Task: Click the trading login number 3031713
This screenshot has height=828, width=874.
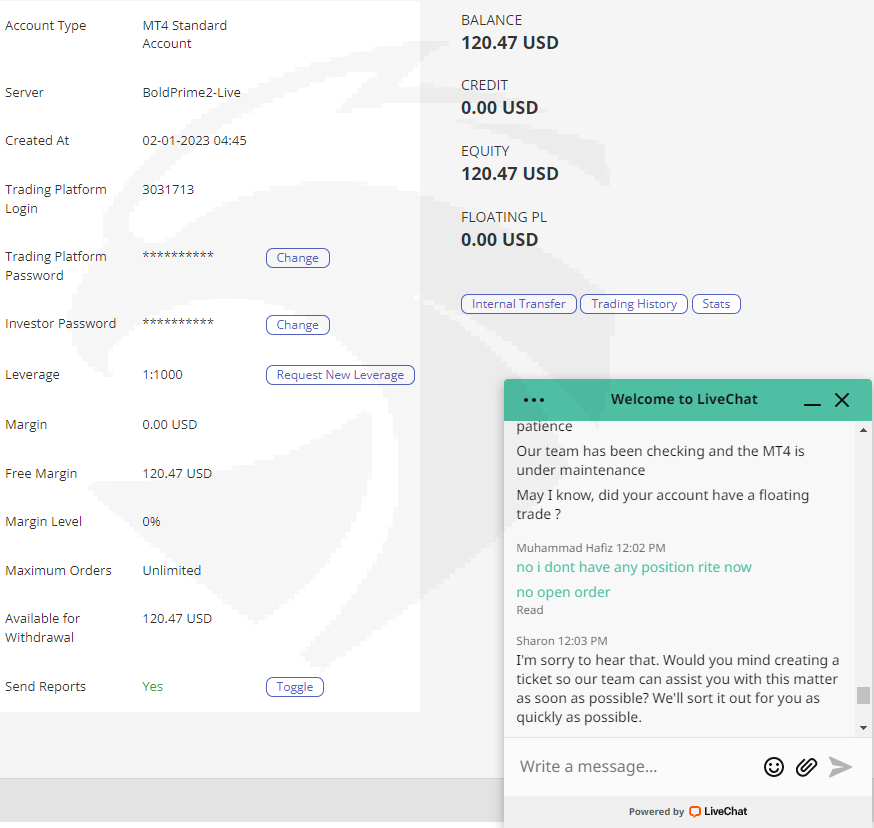Action: click(168, 189)
